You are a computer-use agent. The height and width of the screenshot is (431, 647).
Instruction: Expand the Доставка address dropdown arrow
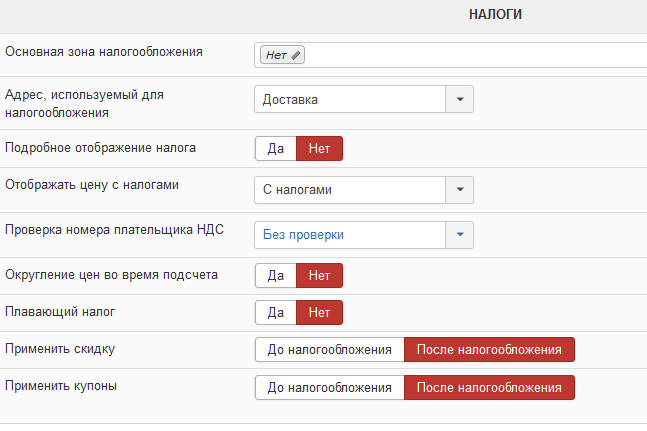tap(460, 99)
